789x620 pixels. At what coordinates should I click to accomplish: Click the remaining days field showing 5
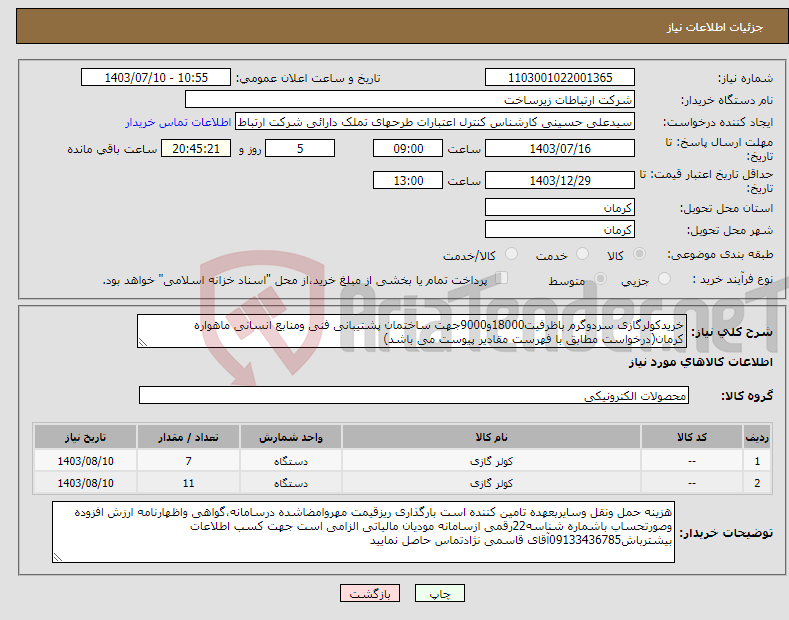click(x=300, y=148)
